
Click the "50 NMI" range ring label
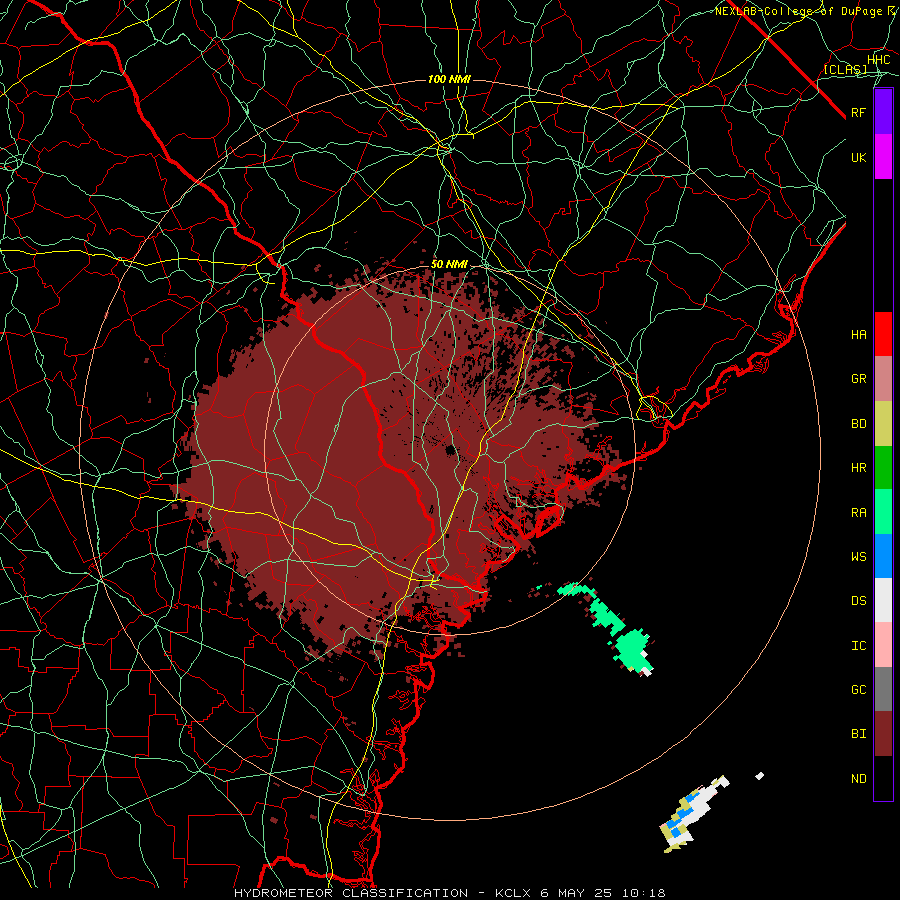tap(449, 264)
